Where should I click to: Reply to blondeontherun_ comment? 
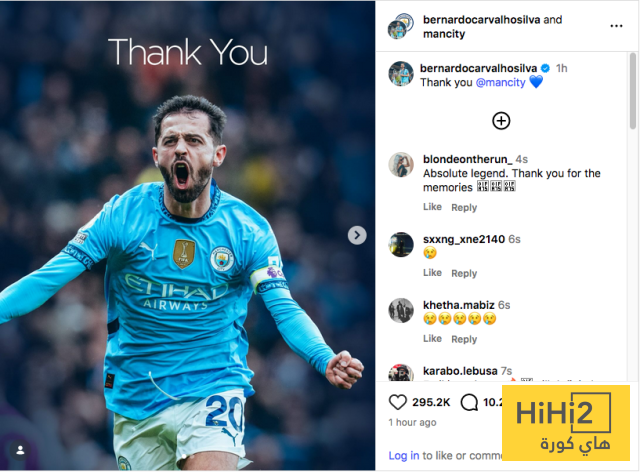tap(464, 207)
